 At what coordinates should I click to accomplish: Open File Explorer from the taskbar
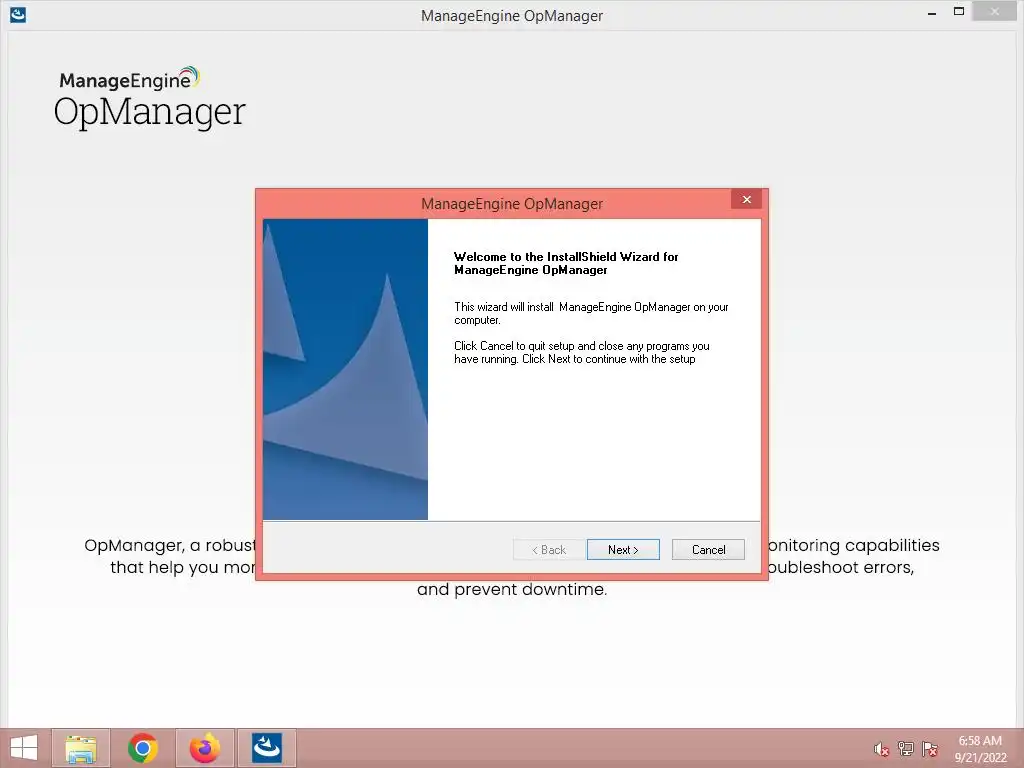click(x=81, y=748)
